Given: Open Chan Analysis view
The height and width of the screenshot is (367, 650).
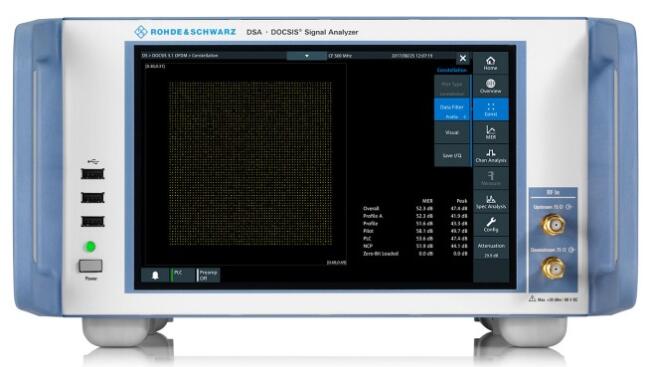Looking at the screenshot, I should [490, 156].
